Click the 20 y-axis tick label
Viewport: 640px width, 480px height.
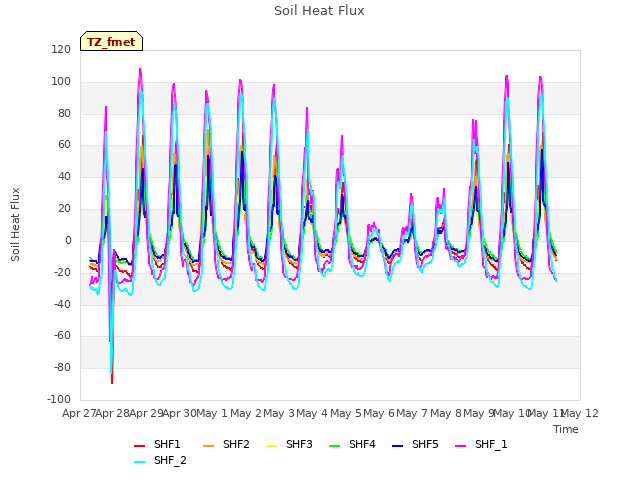tap(64, 208)
